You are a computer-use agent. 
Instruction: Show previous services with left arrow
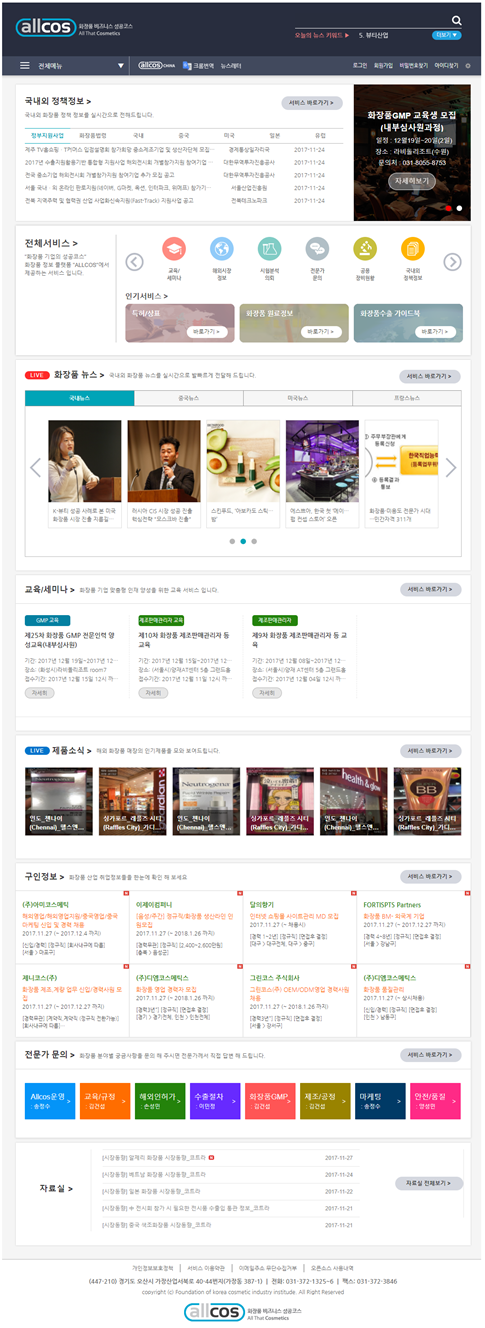(x=135, y=262)
